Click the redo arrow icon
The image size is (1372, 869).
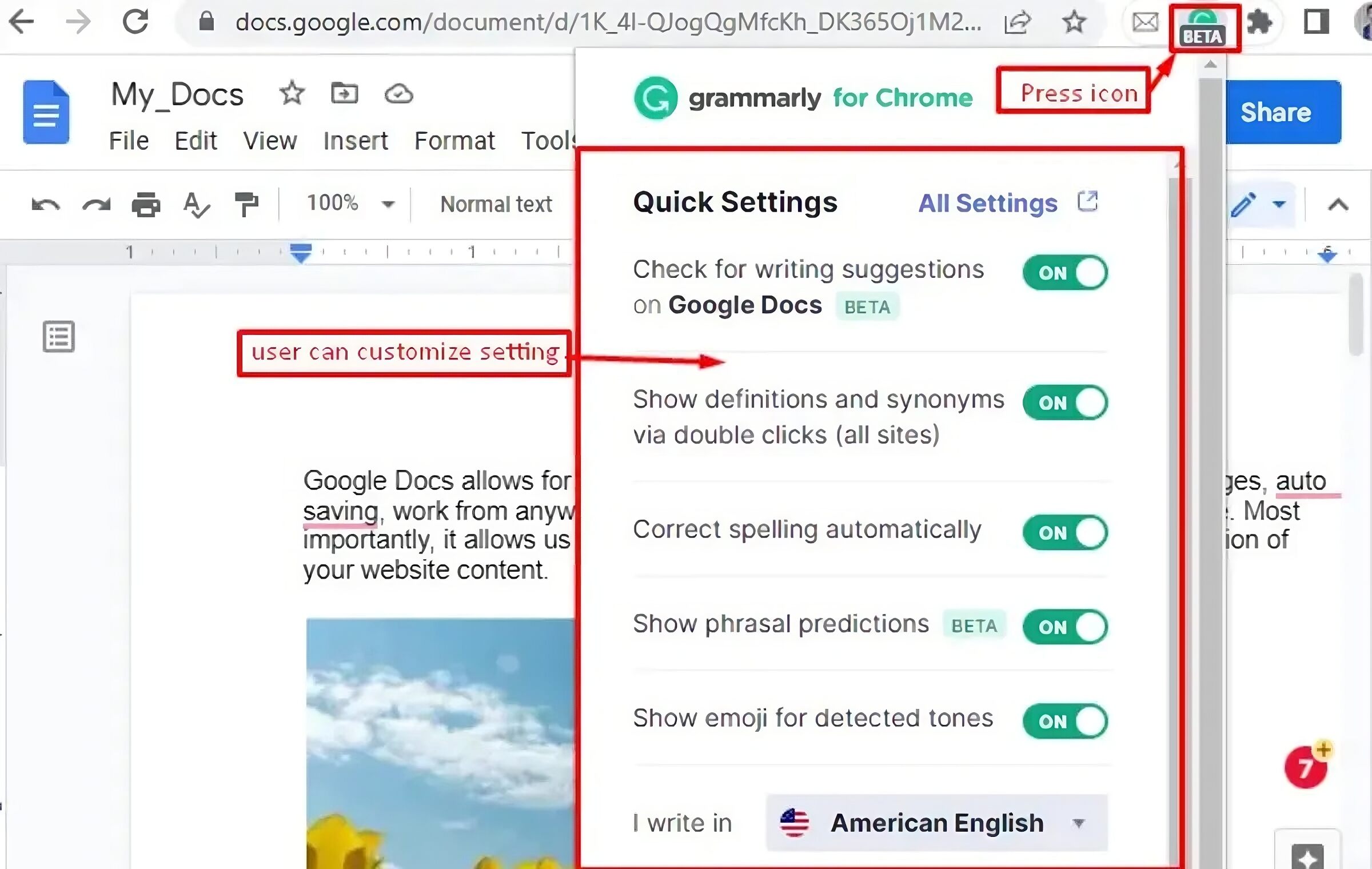pyautogui.click(x=96, y=203)
